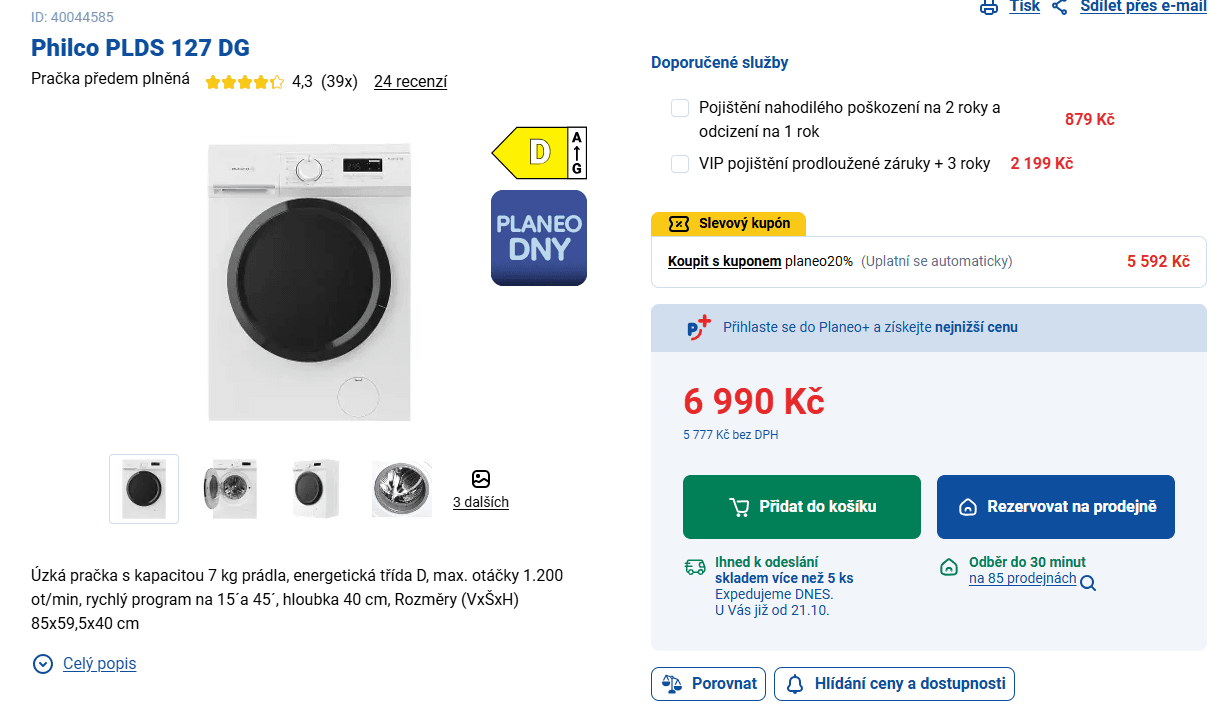The image size is (1223, 706).
Task: Select the open-door washer thumbnail
Action: (x=230, y=489)
